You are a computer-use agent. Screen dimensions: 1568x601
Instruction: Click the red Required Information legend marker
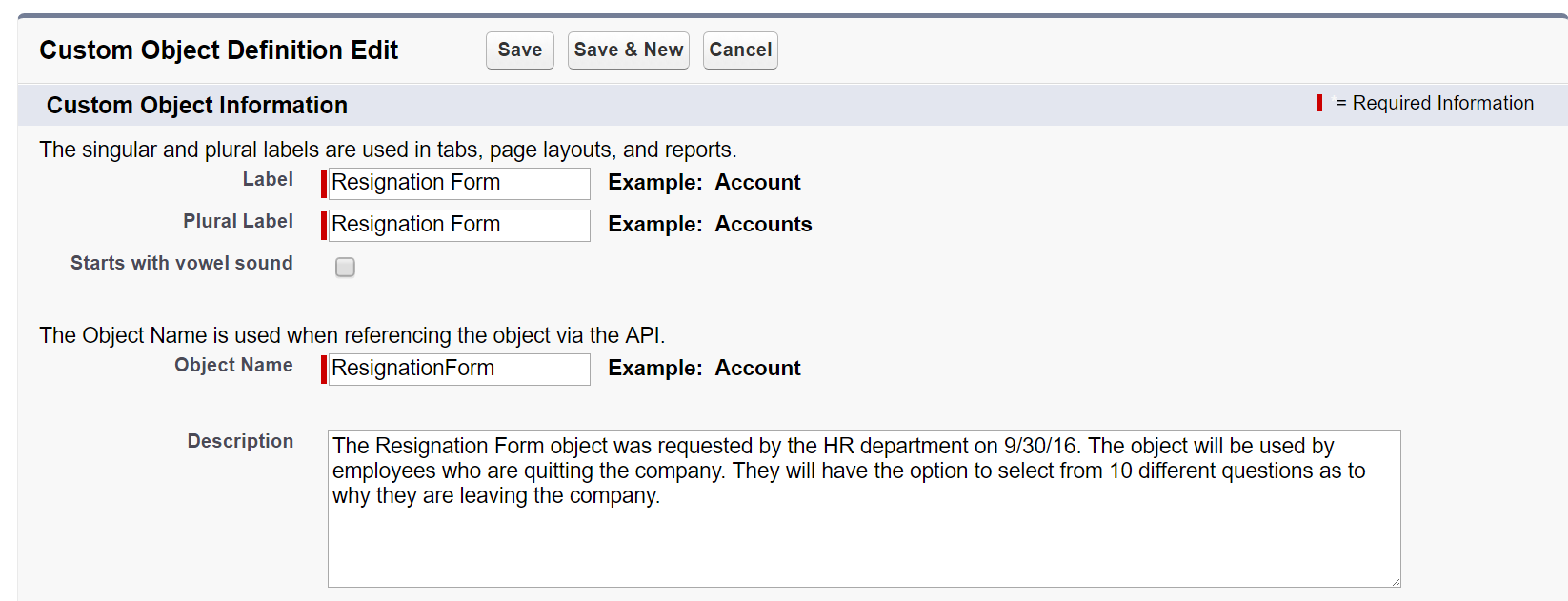(1319, 103)
